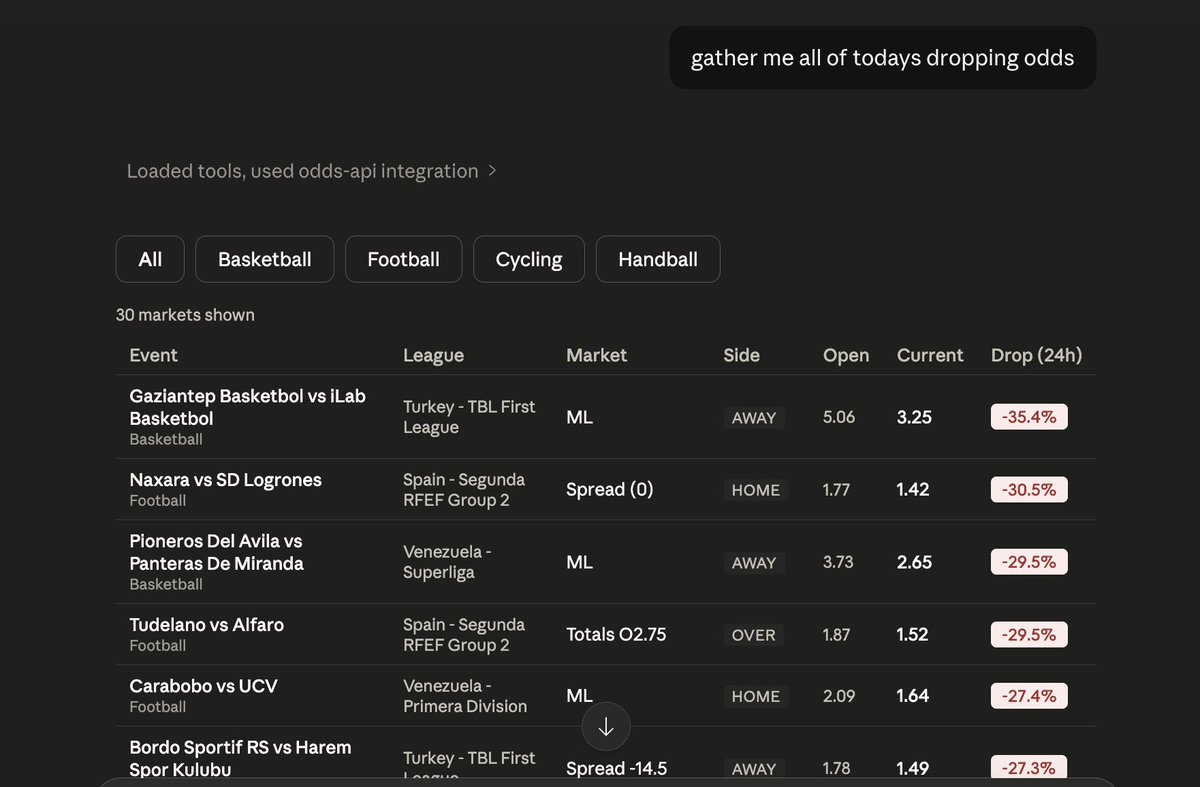Image resolution: width=1200 pixels, height=787 pixels.
Task: Click the Side column header
Action: pos(742,355)
